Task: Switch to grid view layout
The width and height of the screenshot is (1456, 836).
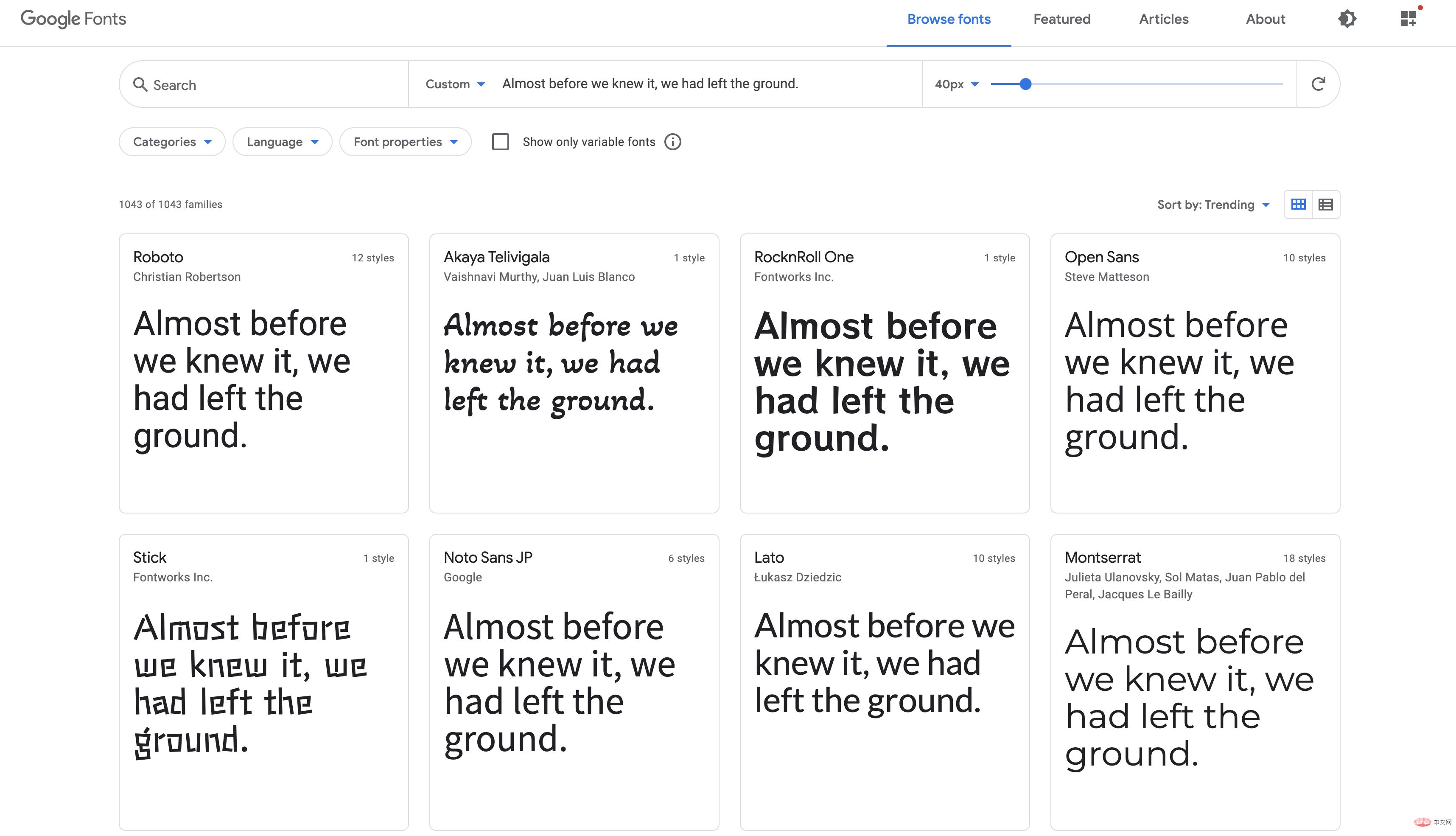Action: click(1298, 205)
